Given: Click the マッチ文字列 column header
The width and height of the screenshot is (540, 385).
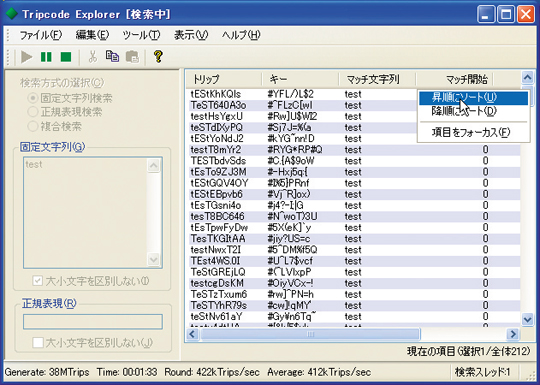Looking at the screenshot, I should (x=377, y=79).
